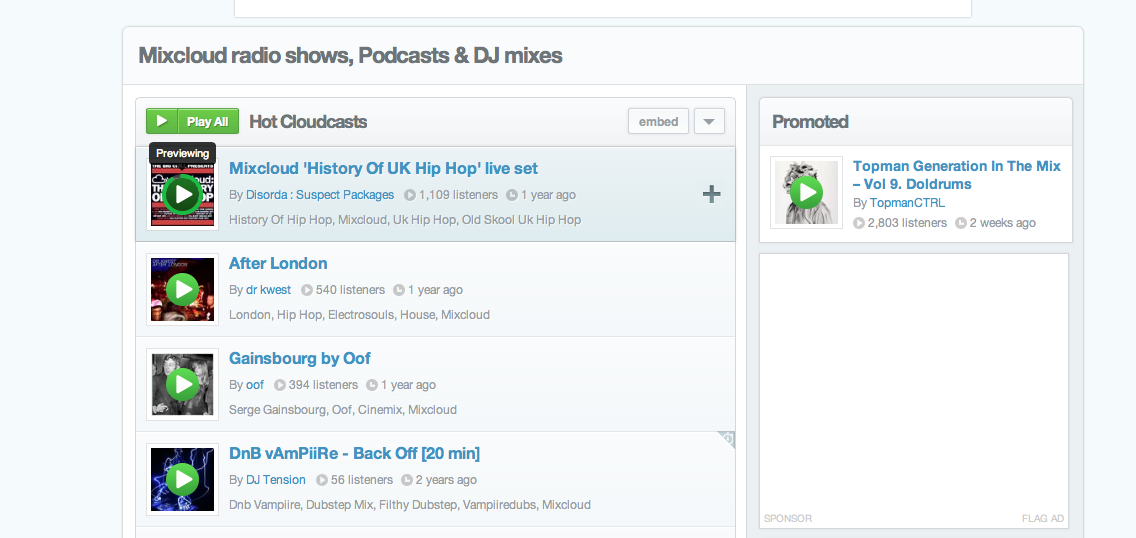Click the plus icon on UK Hip Hop row
This screenshot has width=1136, height=538.
point(711,194)
